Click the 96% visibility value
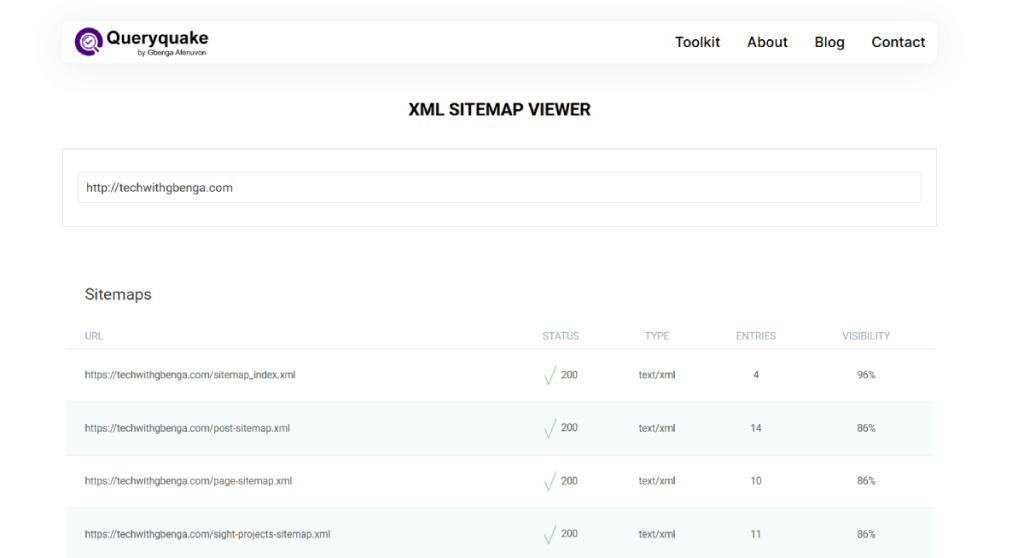Image resolution: width=1024 pixels, height=558 pixels. tap(866, 375)
